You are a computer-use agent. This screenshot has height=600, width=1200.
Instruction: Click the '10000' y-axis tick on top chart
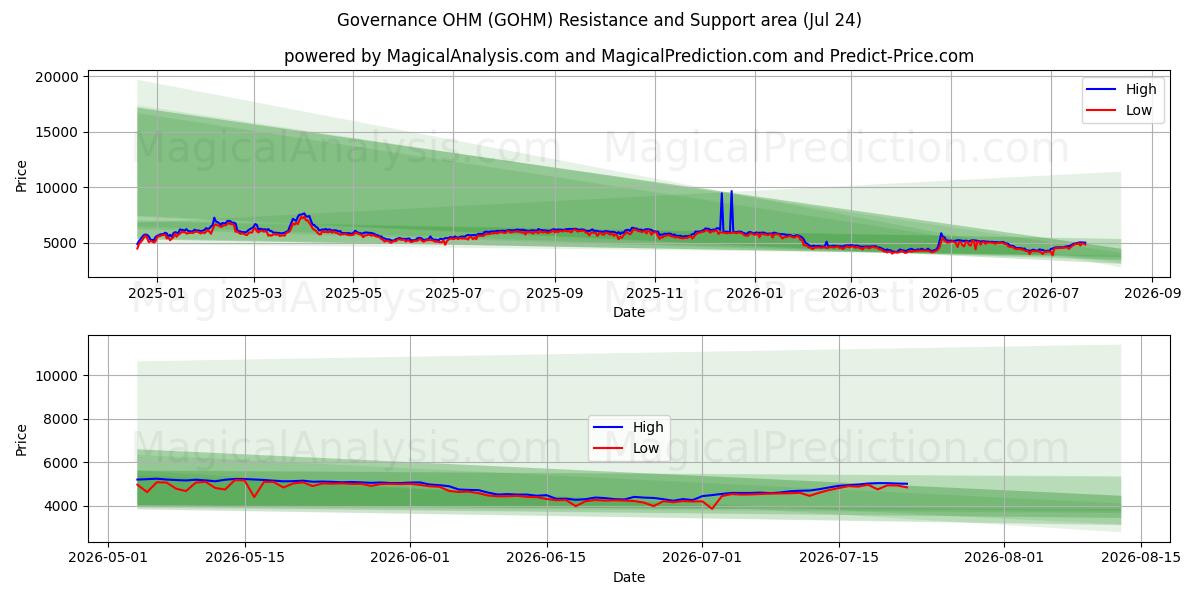pos(56,188)
